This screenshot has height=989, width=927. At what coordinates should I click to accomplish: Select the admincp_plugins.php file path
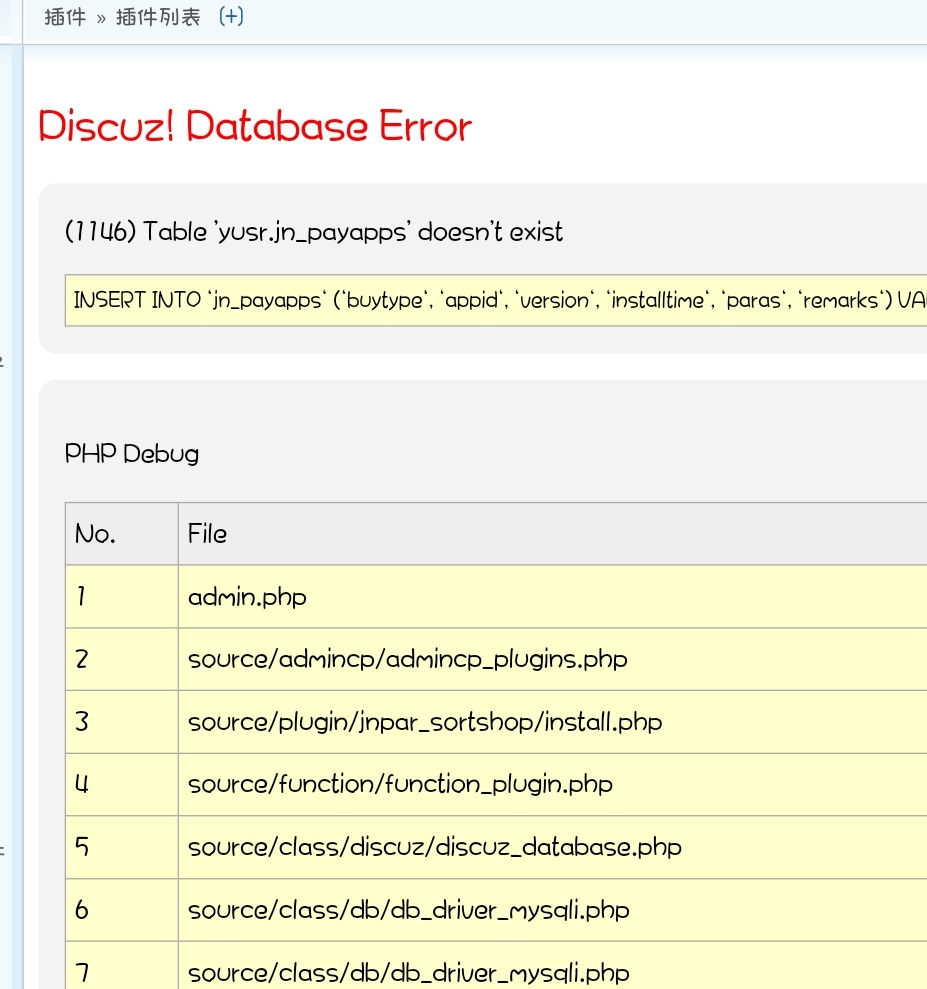coord(407,659)
